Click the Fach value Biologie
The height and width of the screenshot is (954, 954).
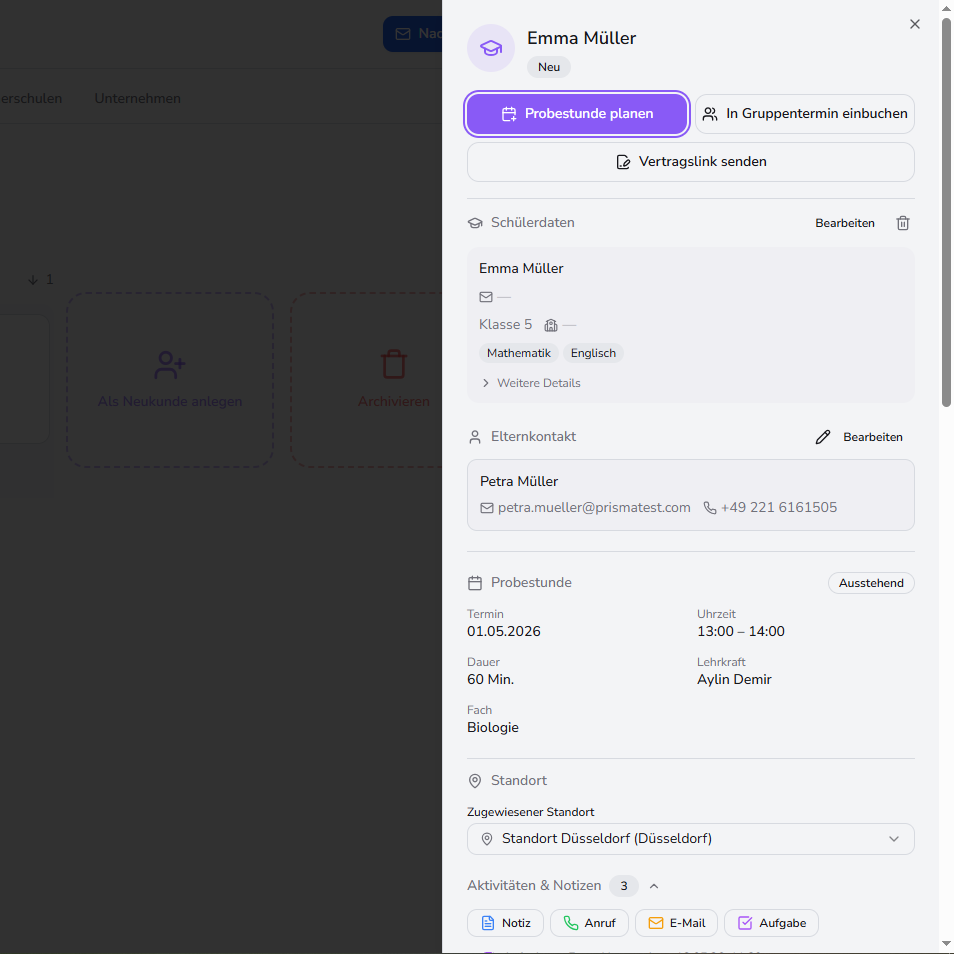[493, 728]
